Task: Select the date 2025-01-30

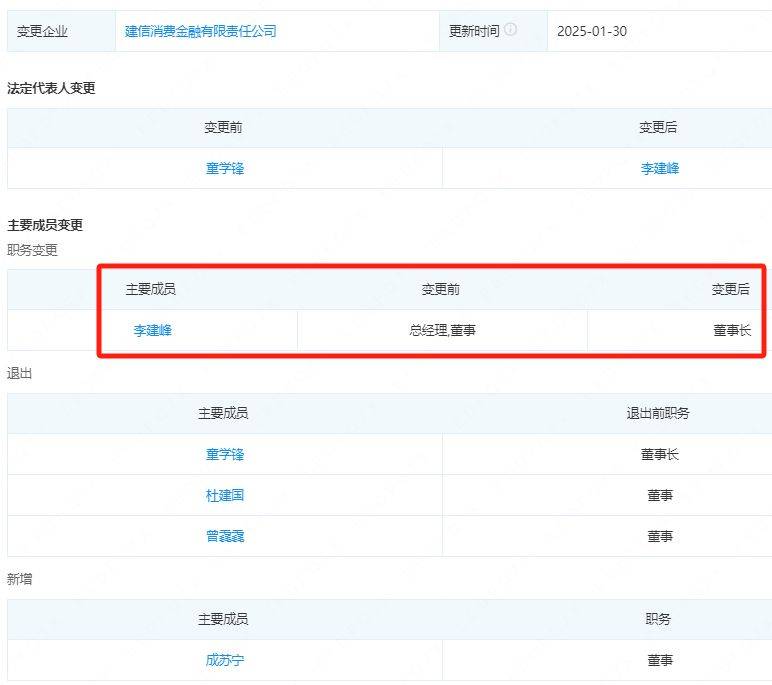Action: coord(592,32)
